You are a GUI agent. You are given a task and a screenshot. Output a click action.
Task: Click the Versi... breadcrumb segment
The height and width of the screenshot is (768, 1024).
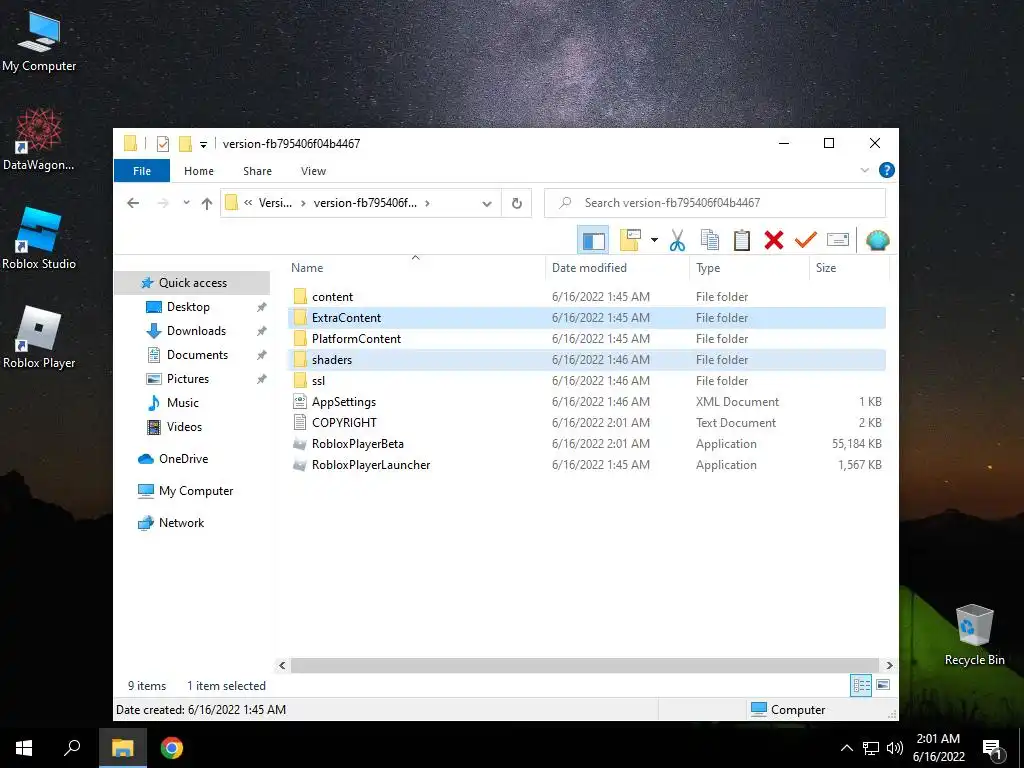(x=275, y=203)
